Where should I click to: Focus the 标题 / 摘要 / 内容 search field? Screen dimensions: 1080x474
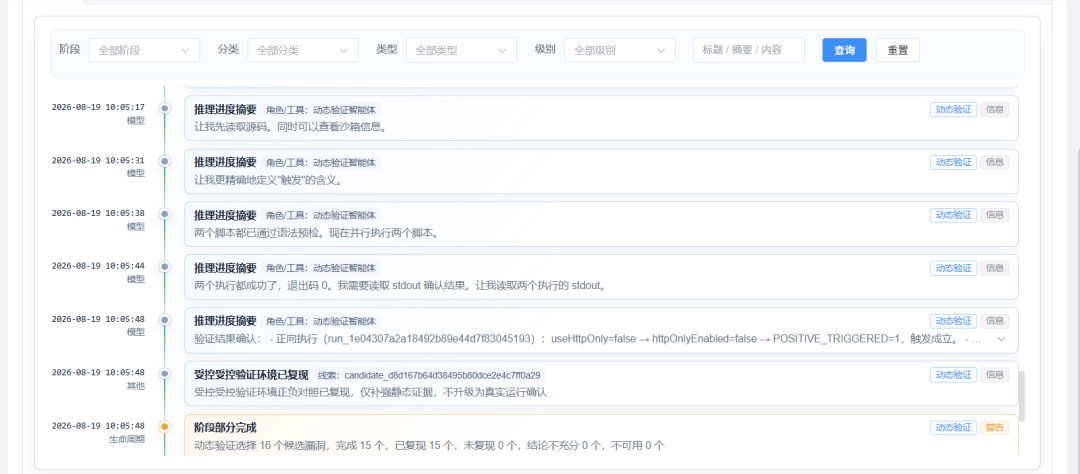749,50
